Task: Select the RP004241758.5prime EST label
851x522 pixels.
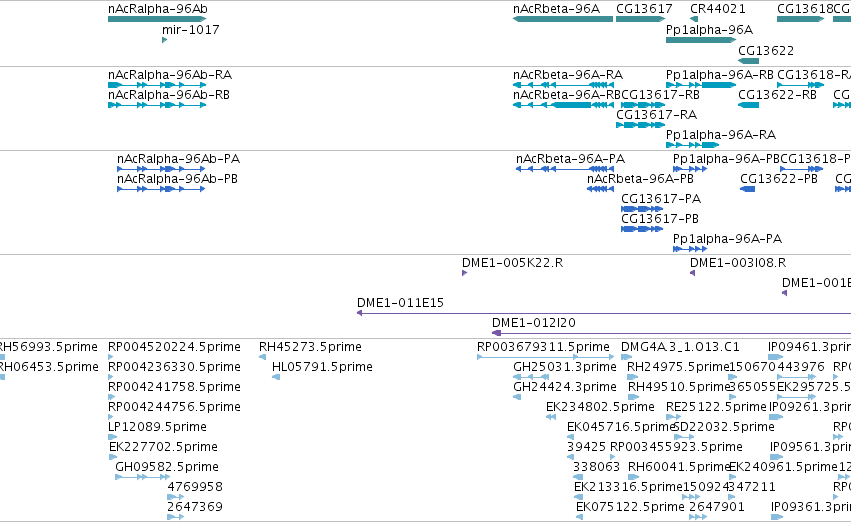Action: click(x=174, y=387)
